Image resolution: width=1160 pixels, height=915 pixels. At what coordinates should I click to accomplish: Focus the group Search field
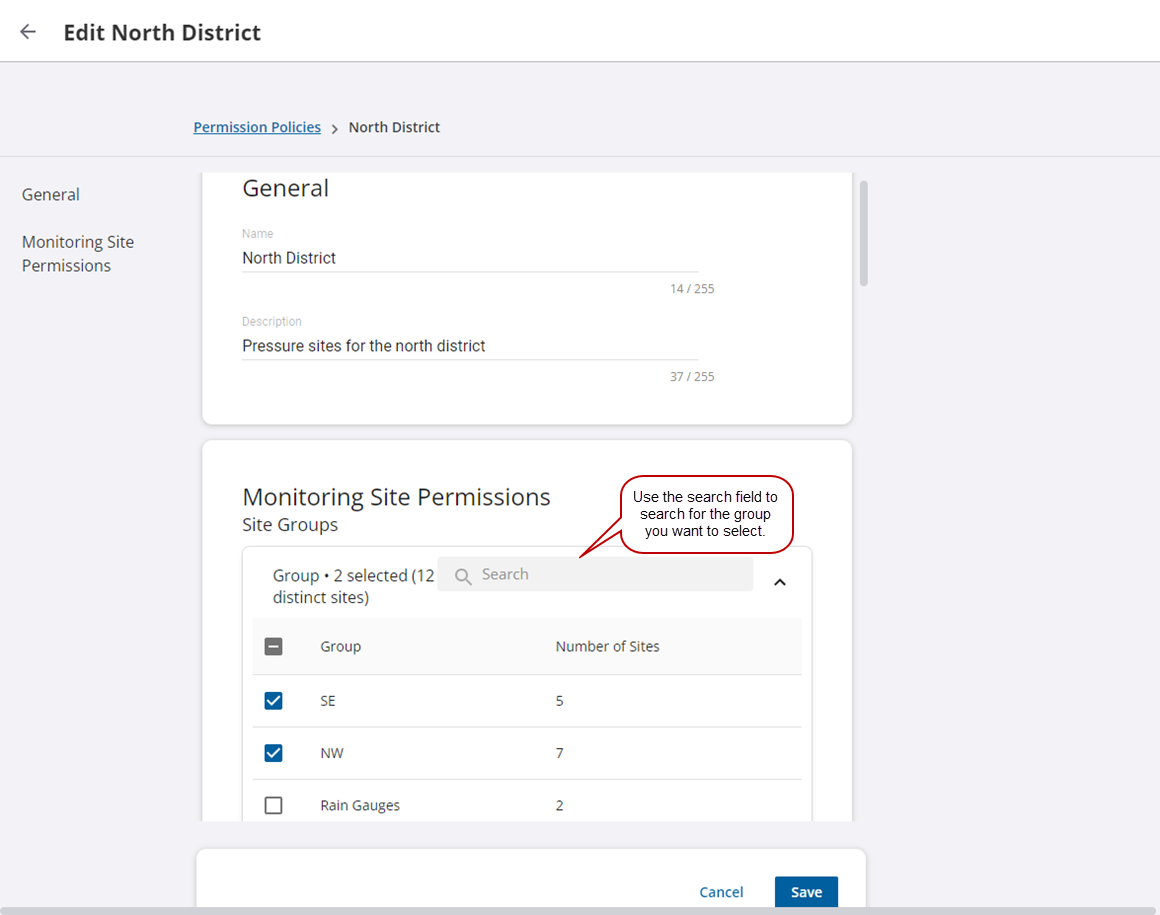click(610, 575)
